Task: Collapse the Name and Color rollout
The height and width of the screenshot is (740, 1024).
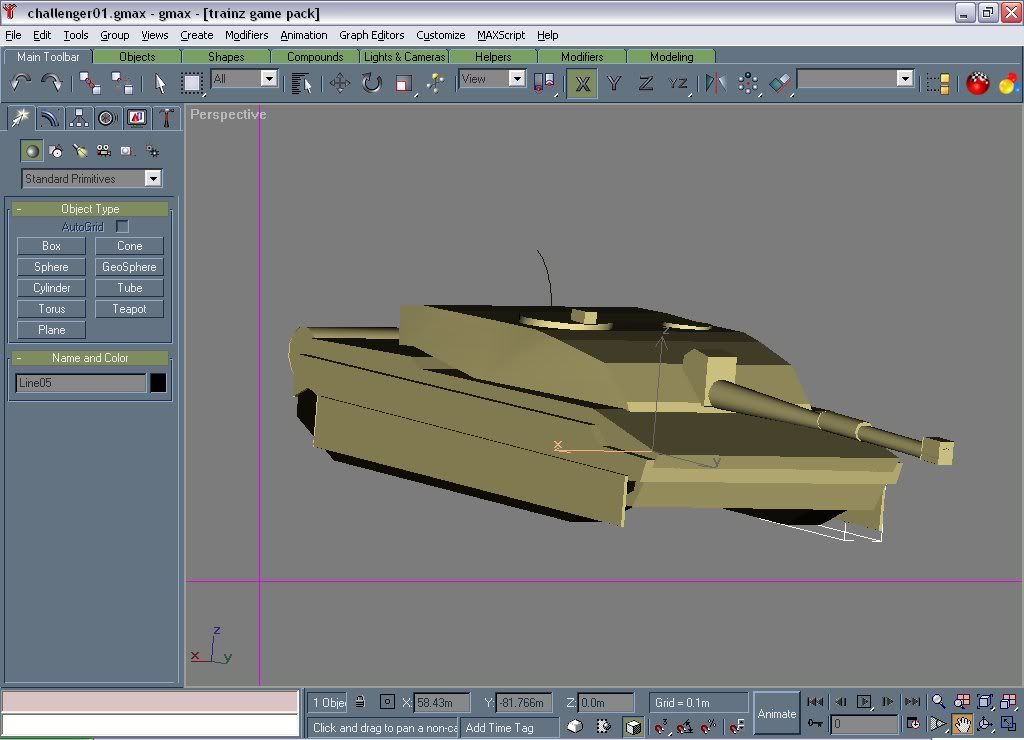Action: click(x=90, y=358)
